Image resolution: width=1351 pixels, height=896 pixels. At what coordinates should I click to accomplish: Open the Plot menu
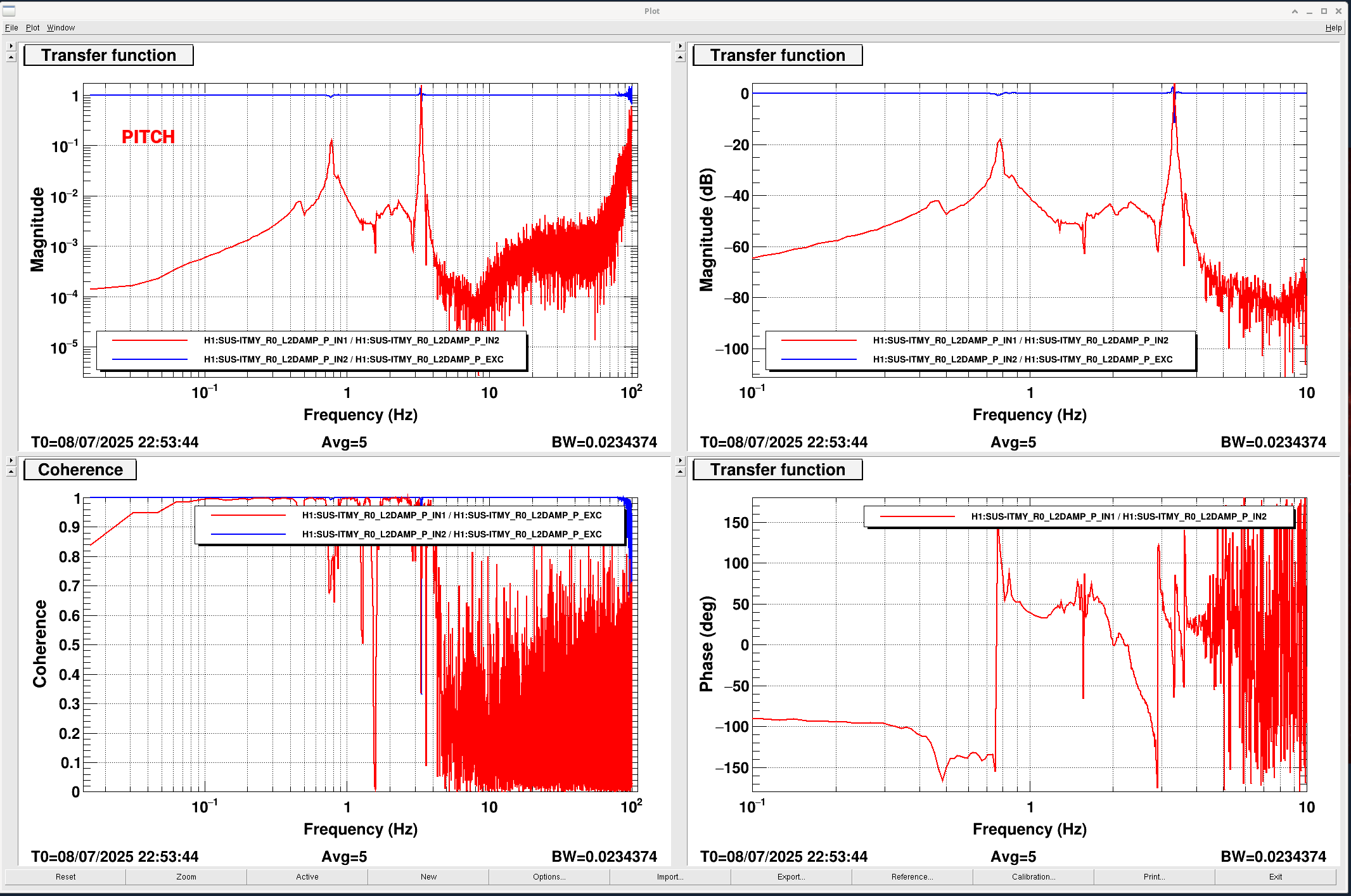pos(32,28)
